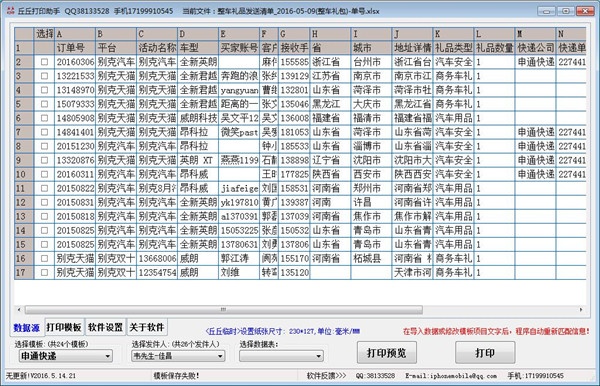Tick checkbox for row 3 order 13221533
Viewport: 600px width, 386px height.
point(44,76)
